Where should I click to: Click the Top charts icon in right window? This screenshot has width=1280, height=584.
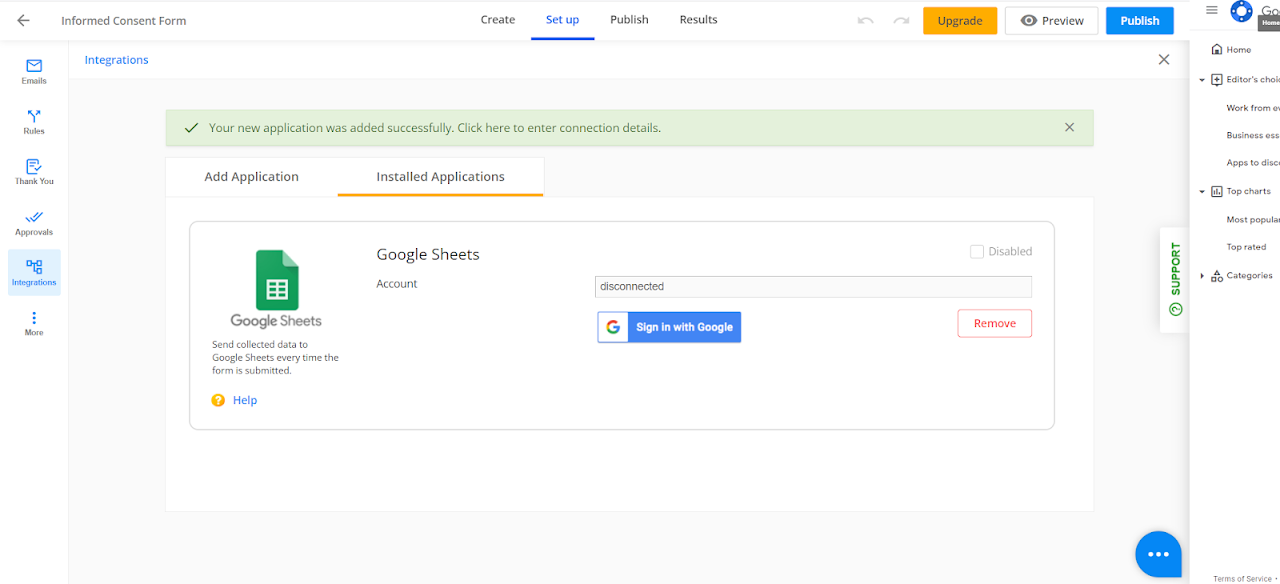(1217, 191)
